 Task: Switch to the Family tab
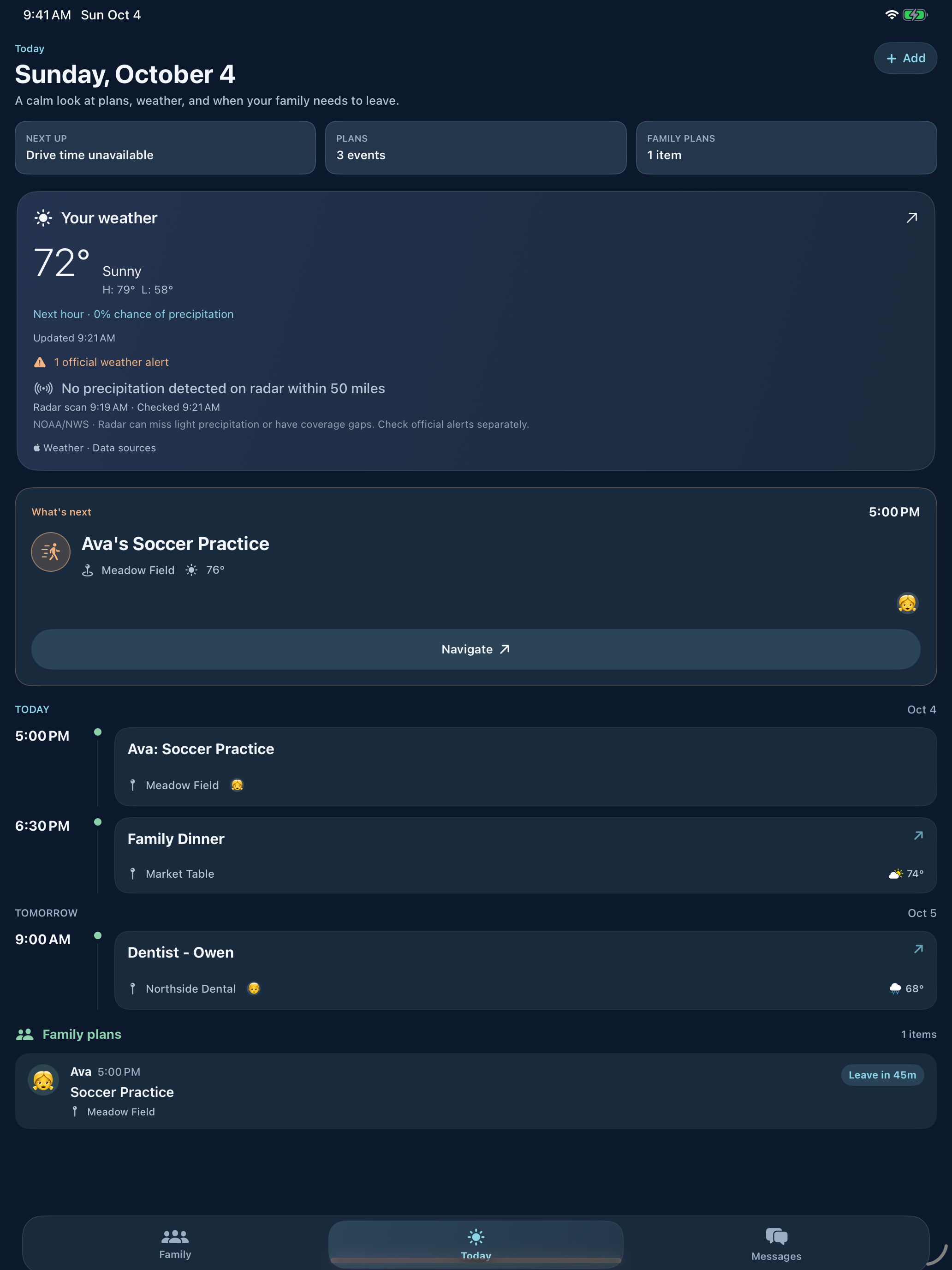[x=175, y=1244]
